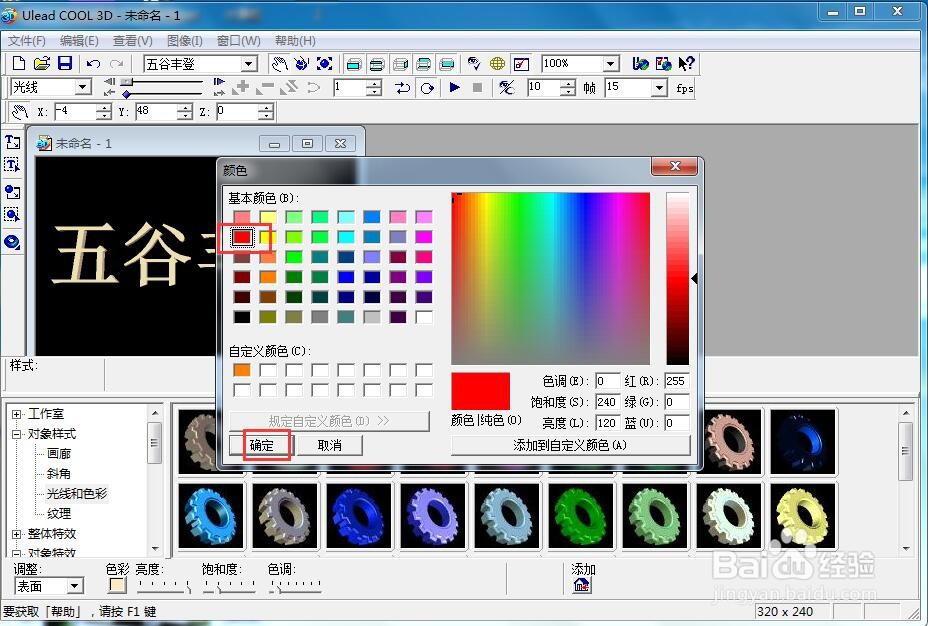Toggle ping-pong loop mode icon
This screenshot has width=928, height=626.
tap(402, 88)
